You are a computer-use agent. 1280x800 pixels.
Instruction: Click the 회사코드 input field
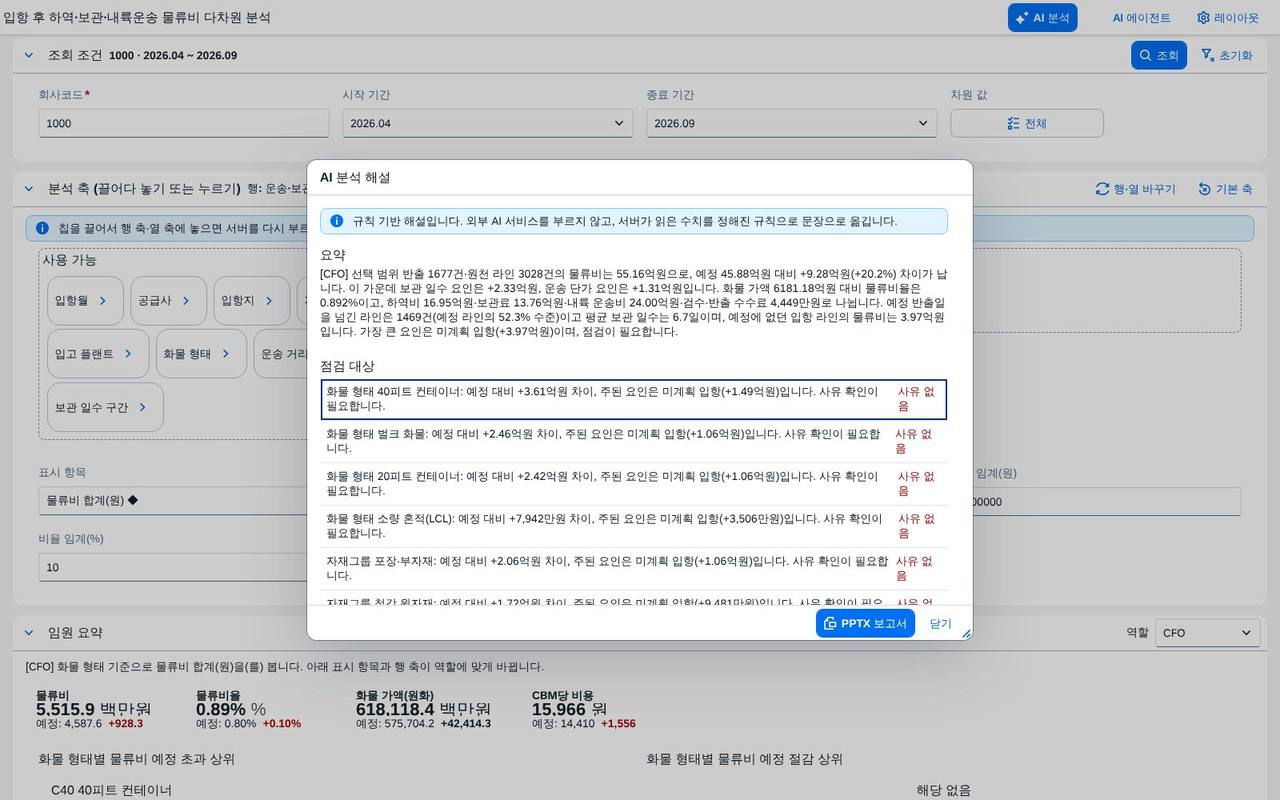coord(184,123)
